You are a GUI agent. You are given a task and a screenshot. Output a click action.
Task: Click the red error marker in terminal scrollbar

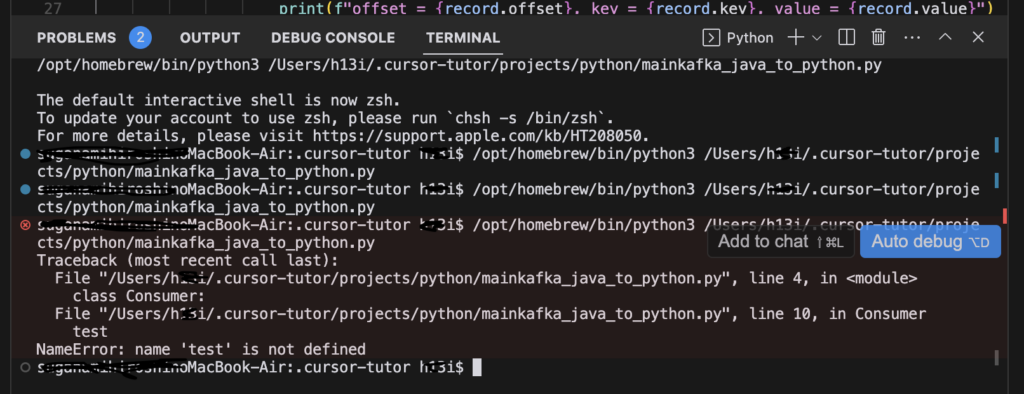pos(1004,216)
